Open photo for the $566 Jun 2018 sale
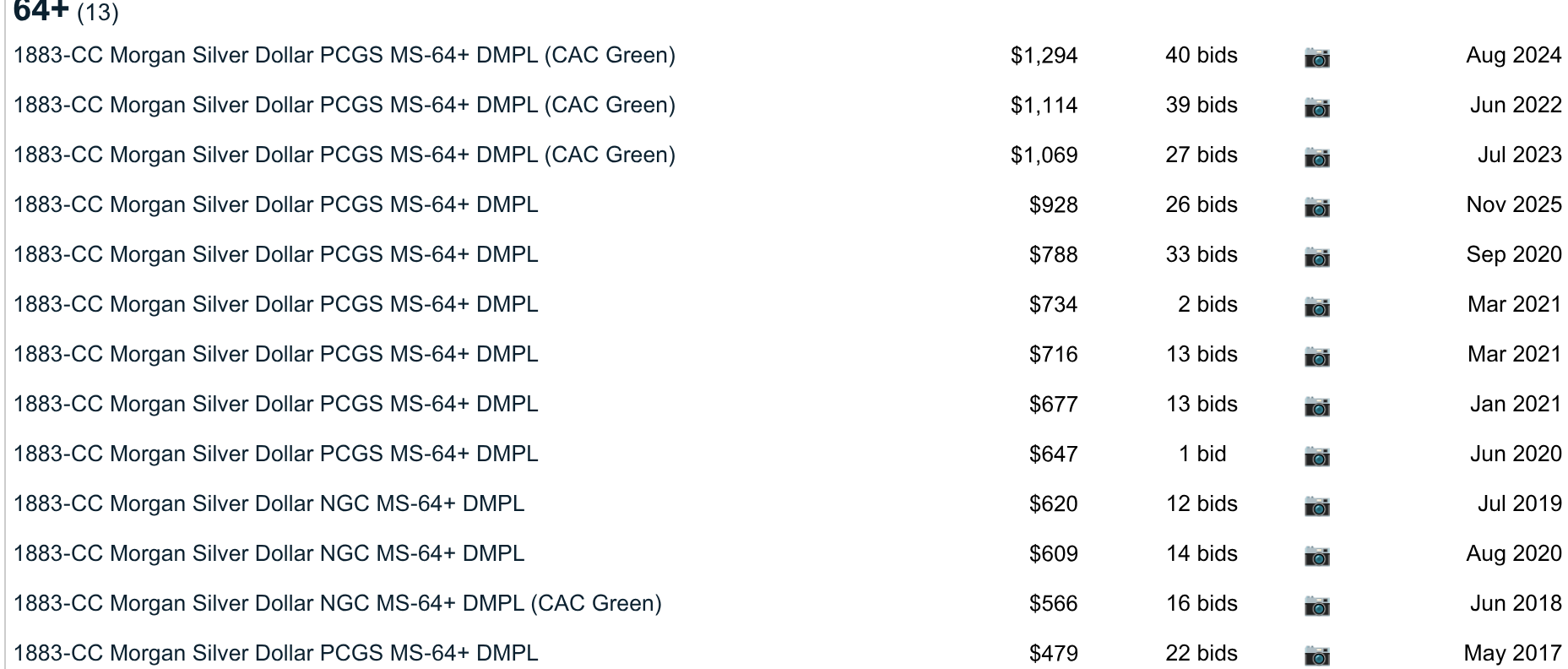Image resolution: width=1568 pixels, height=669 pixels. click(1316, 606)
